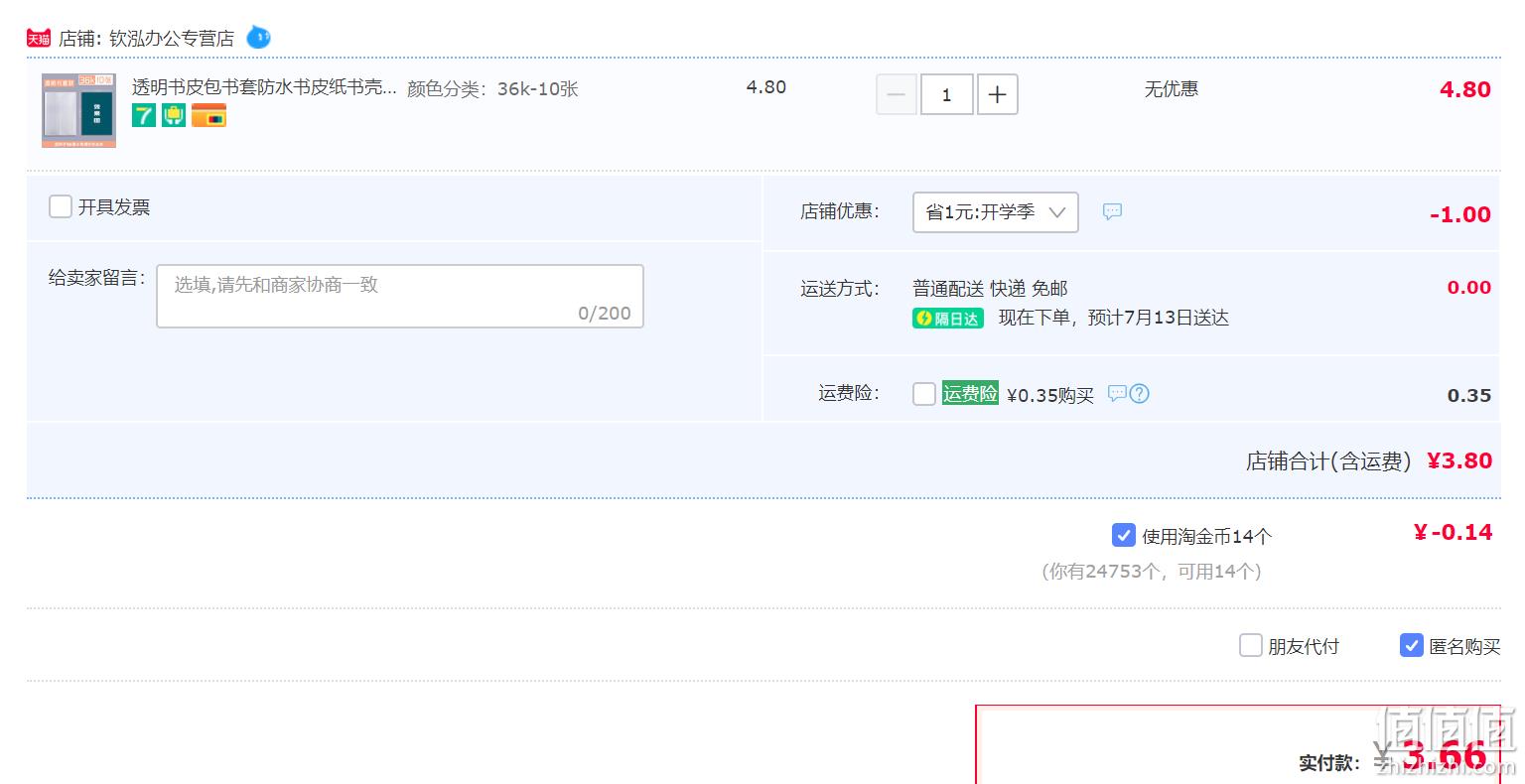Viewport: 1525px width, 784px height.
Task: Check the 朋友代付 checkbox
Action: point(1251,646)
